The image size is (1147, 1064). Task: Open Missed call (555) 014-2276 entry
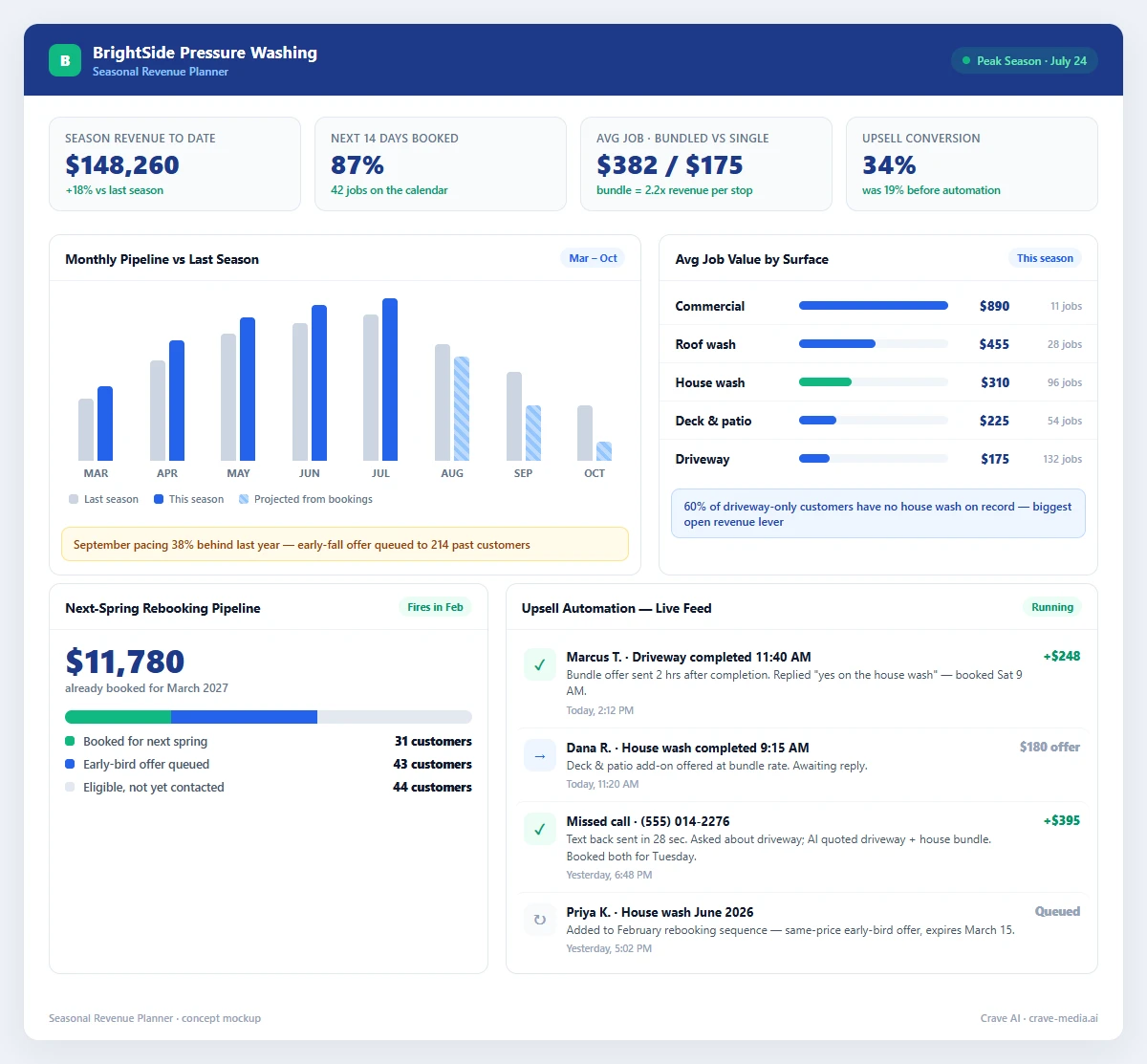click(802, 847)
